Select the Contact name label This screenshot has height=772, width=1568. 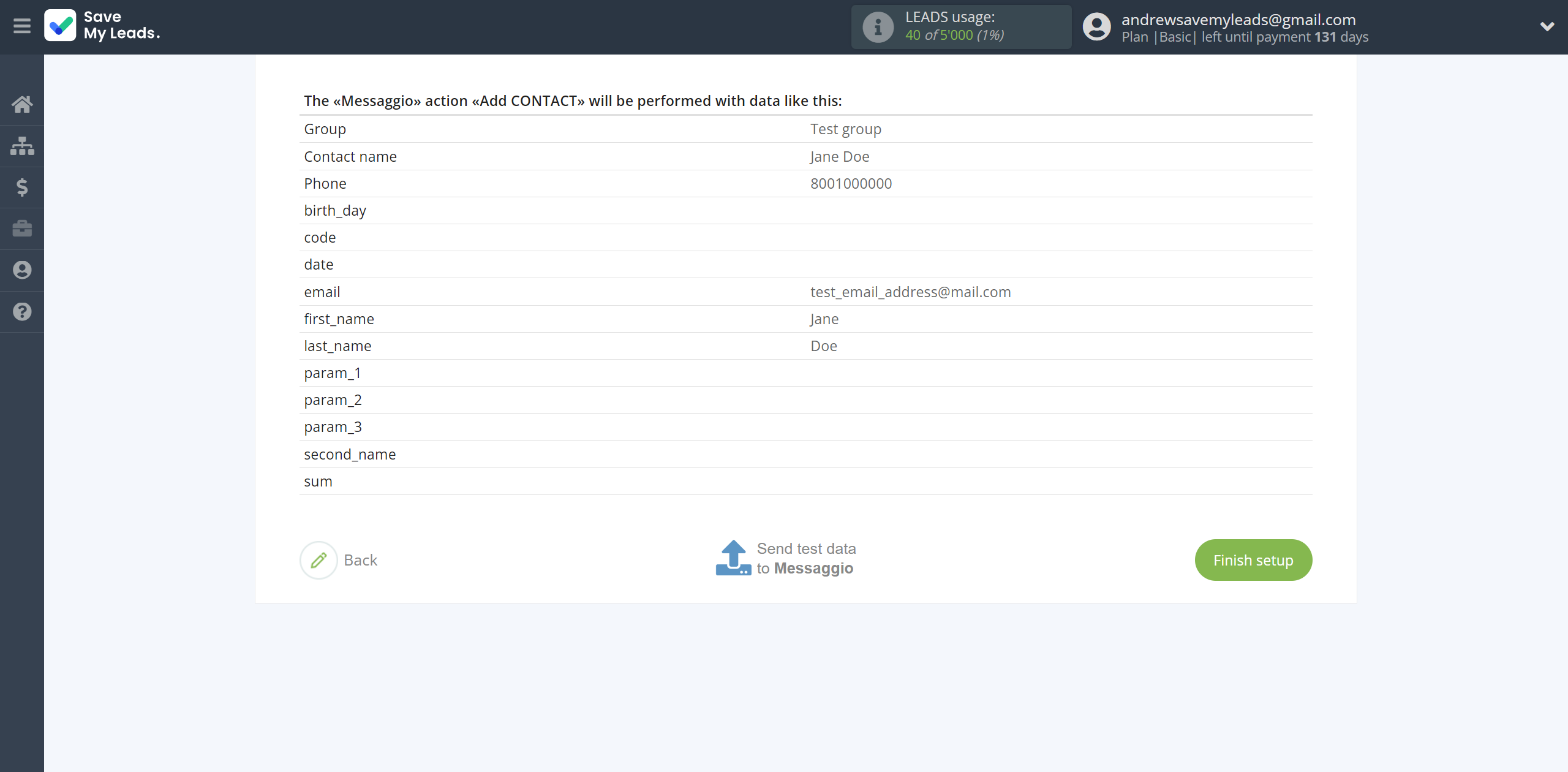point(350,157)
